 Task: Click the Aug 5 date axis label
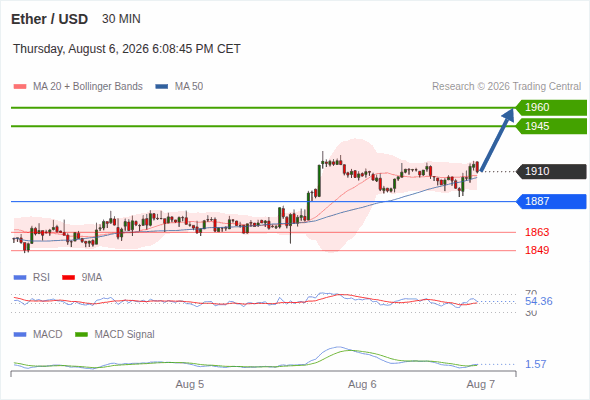click(x=190, y=385)
